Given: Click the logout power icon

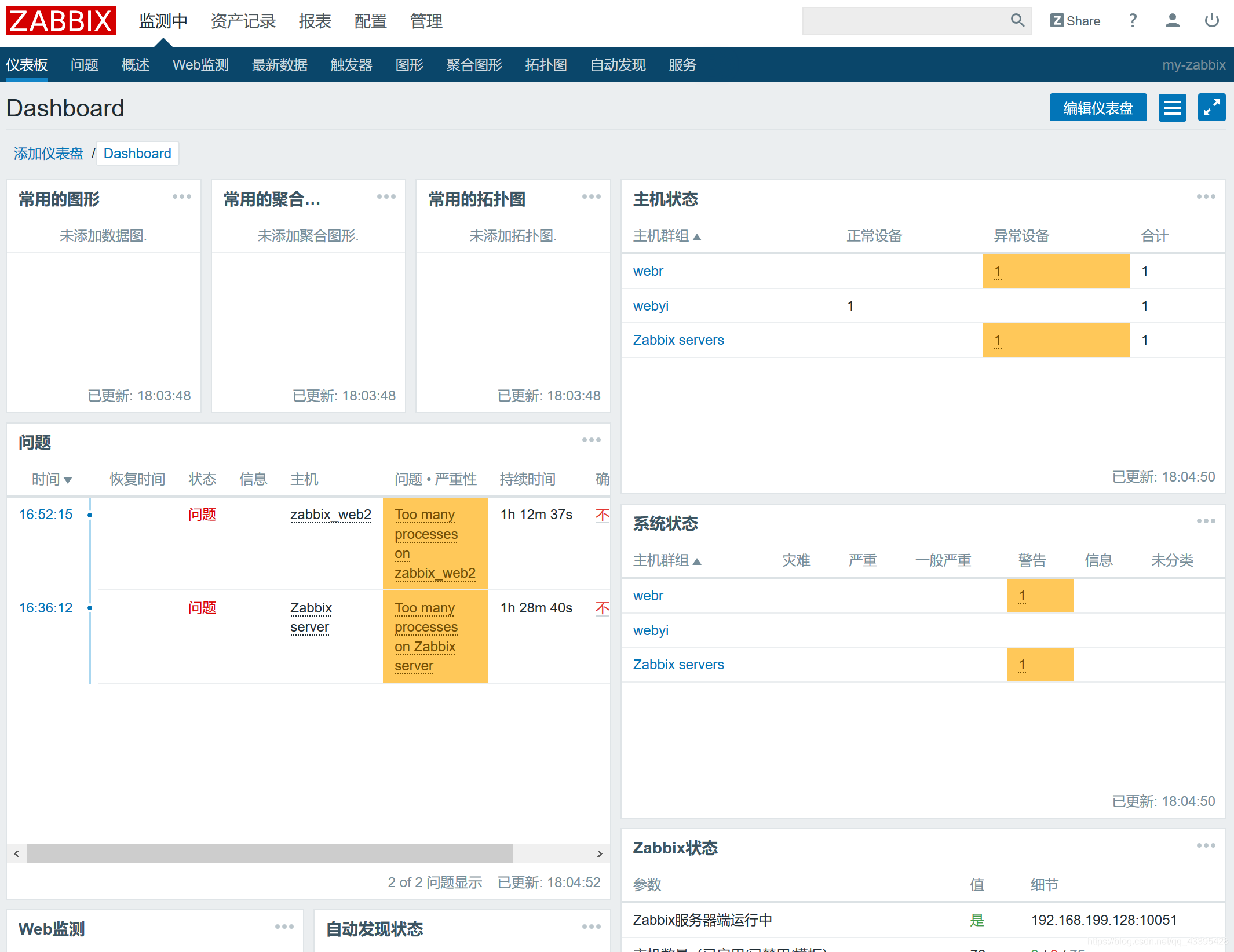Looking at the screenshot, I should [x=1211, y=21].
